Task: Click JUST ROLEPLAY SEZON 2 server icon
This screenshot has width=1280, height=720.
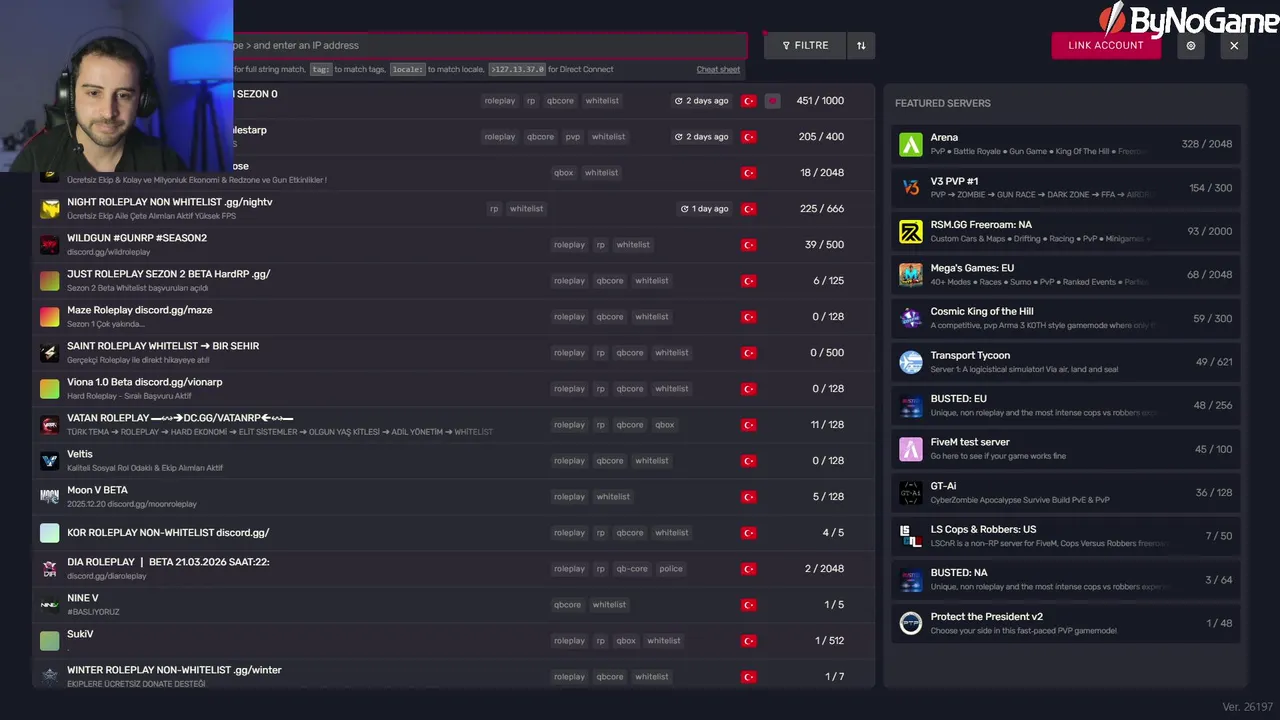Action: click(x=50, y=281)
